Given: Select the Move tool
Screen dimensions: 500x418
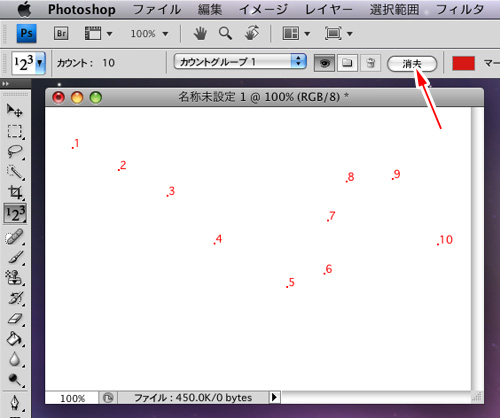Looking at the screenshot, I should [x=15, y=110].
